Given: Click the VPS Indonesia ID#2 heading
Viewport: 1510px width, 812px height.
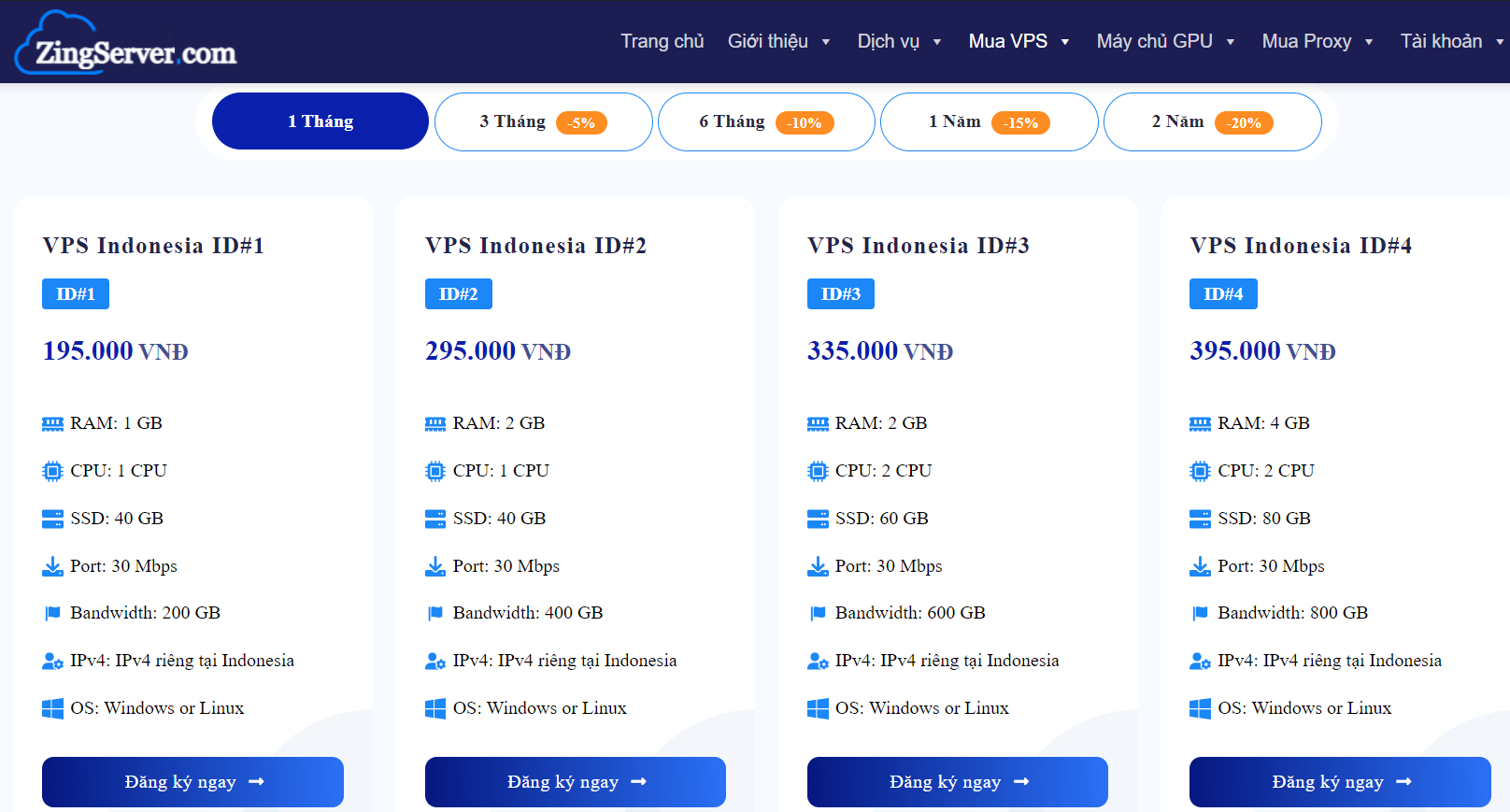Looking at the screenshot, I should click(x=535, y=246).
